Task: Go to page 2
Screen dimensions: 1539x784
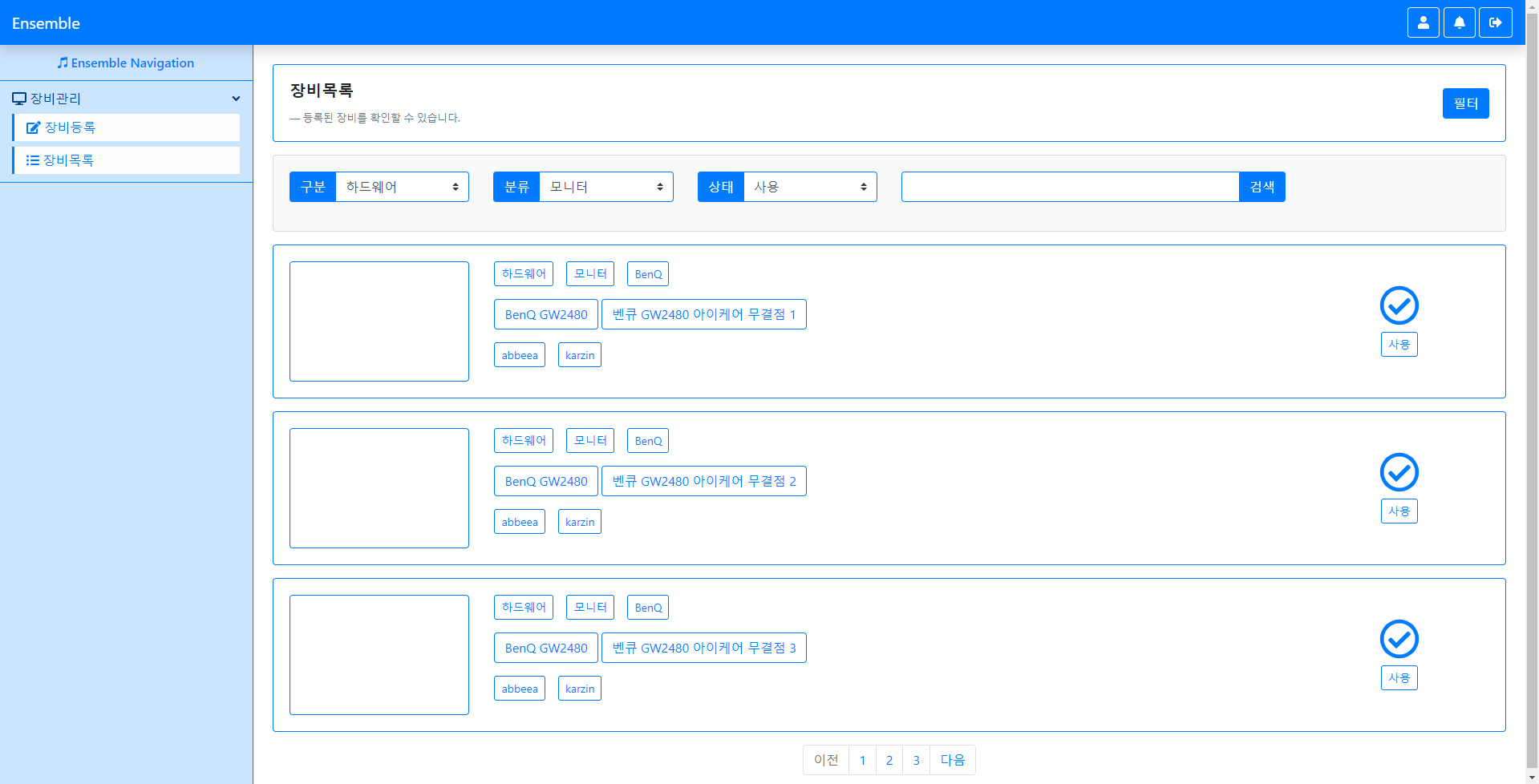Action: point(889,760)
